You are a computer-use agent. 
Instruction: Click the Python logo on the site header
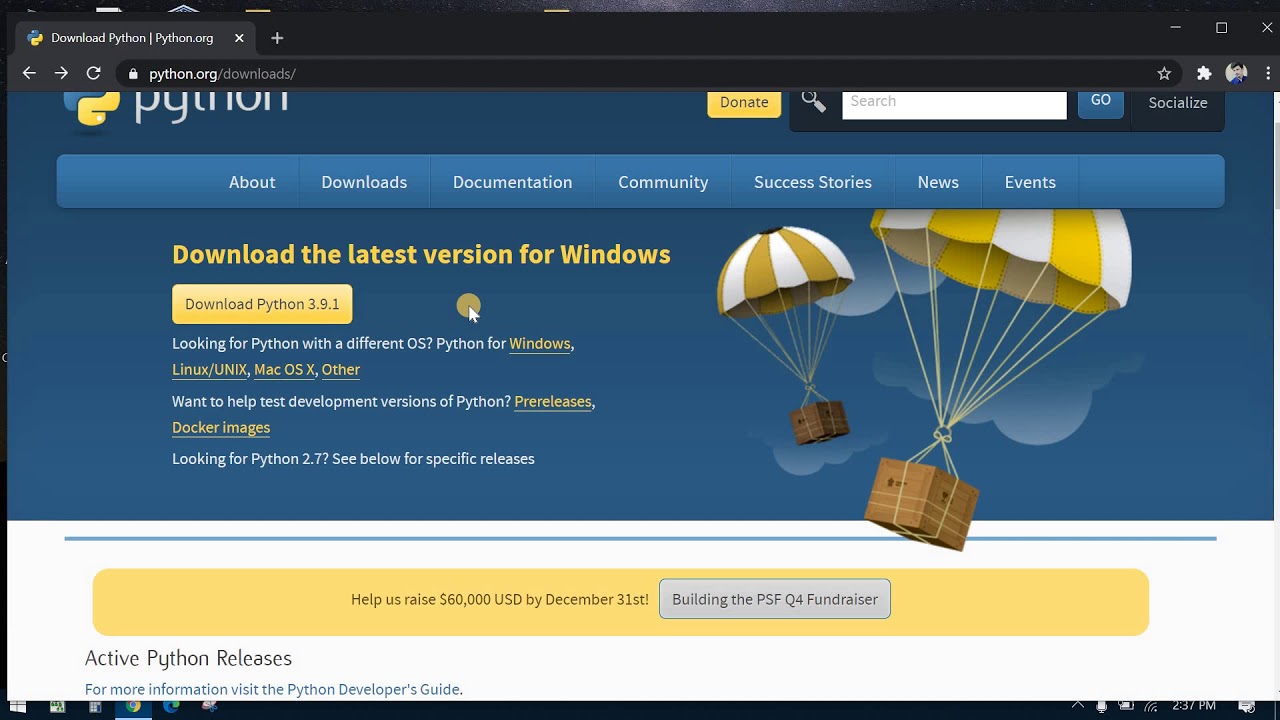tap(176, 108)
